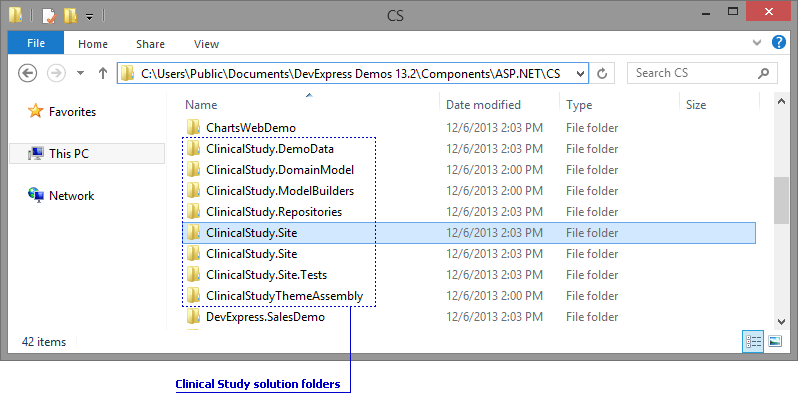
Task: Open the address bar history dropdown
Action: click(x=580, y=73)
